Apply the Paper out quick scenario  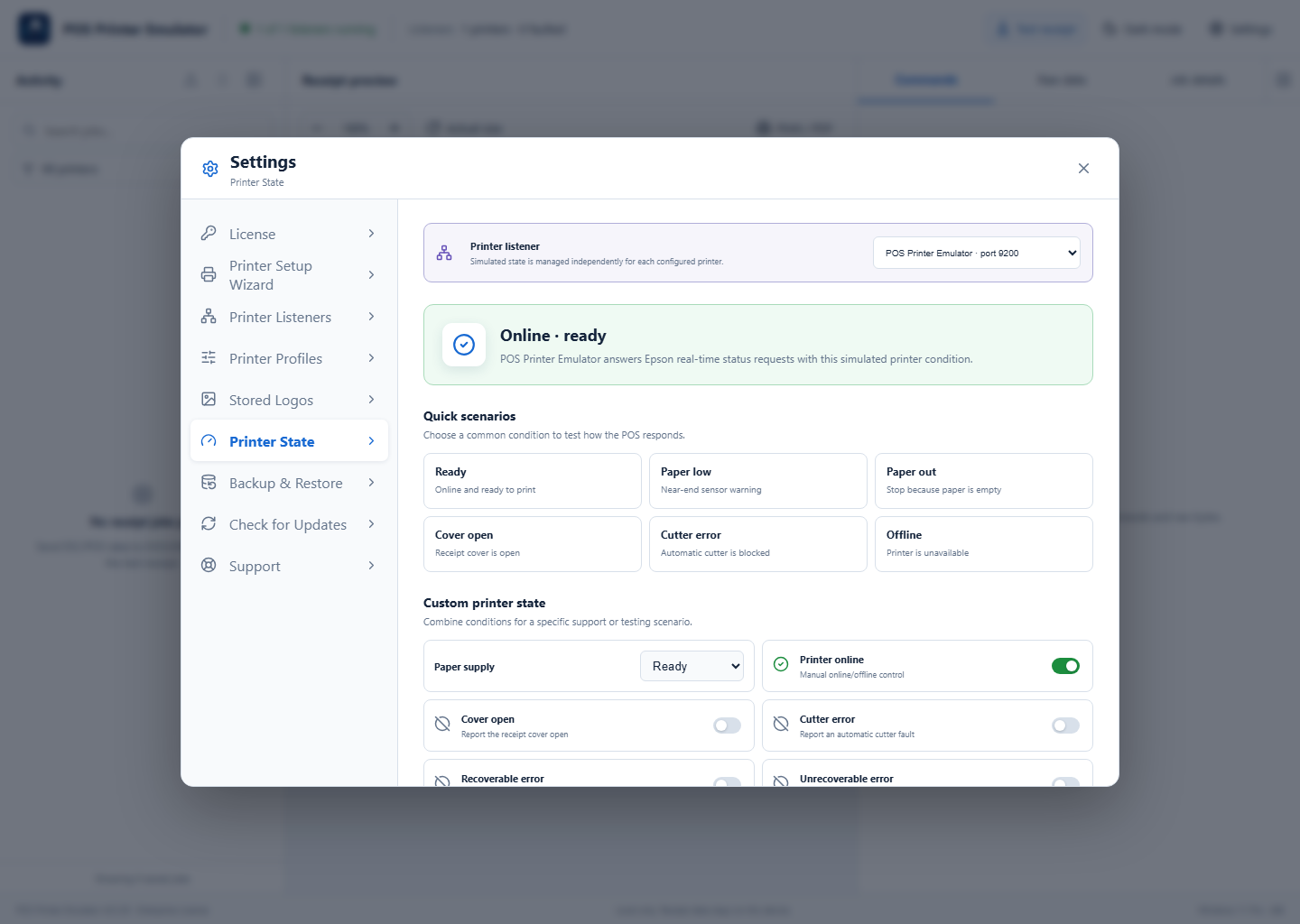coord(984,481)
